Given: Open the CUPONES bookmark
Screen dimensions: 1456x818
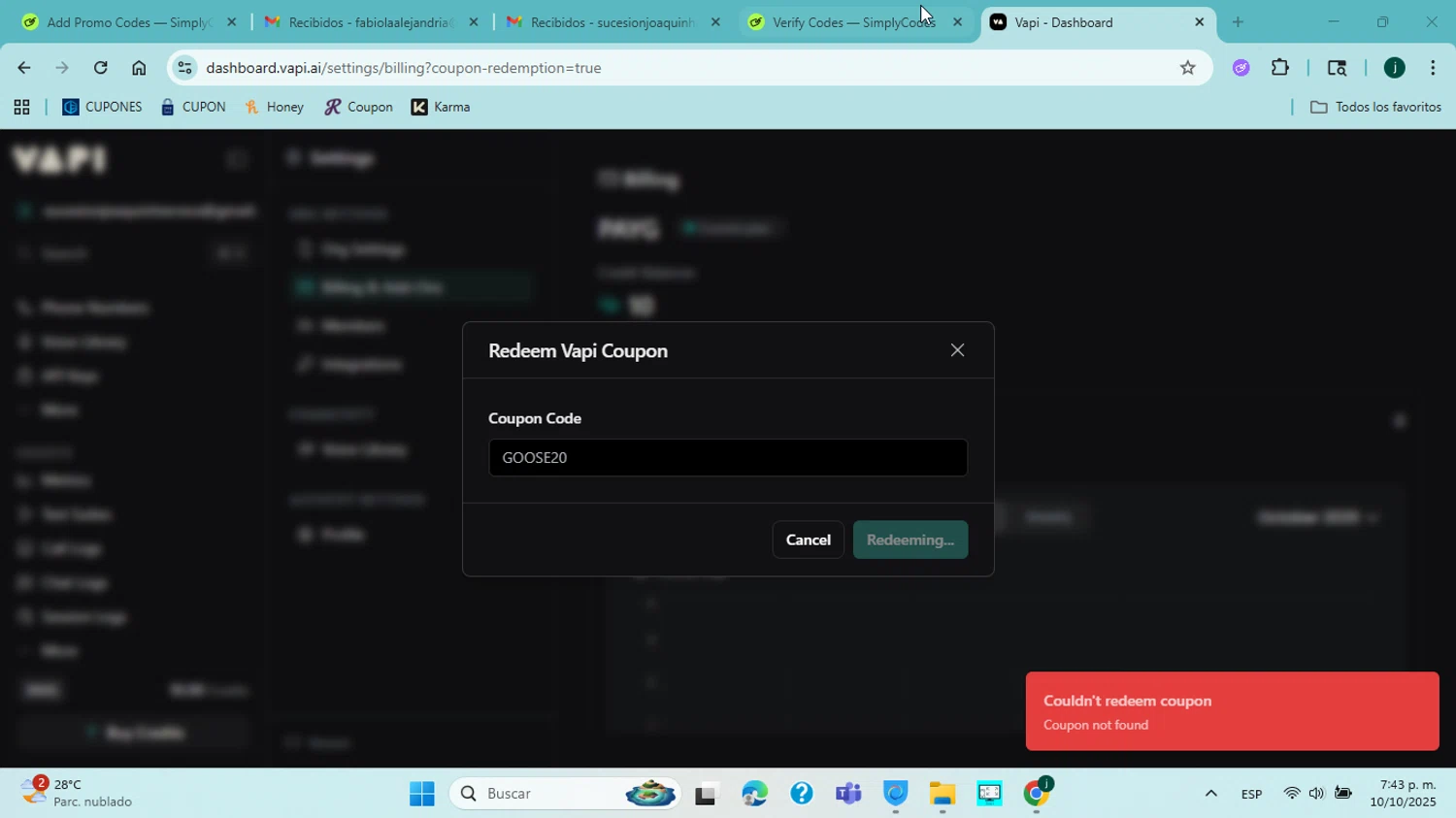Looking at the screenshot, I should coord(102,108).
